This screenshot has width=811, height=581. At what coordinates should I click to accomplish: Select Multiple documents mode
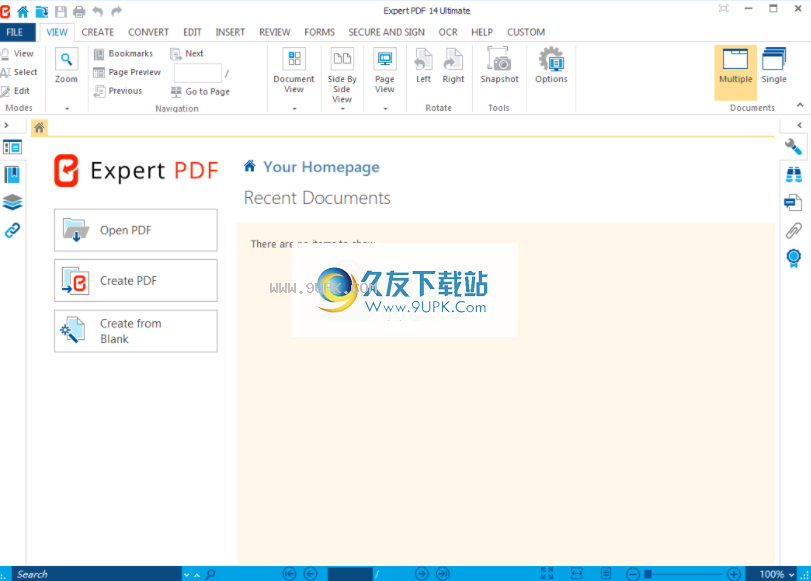(x=735, y=72)
